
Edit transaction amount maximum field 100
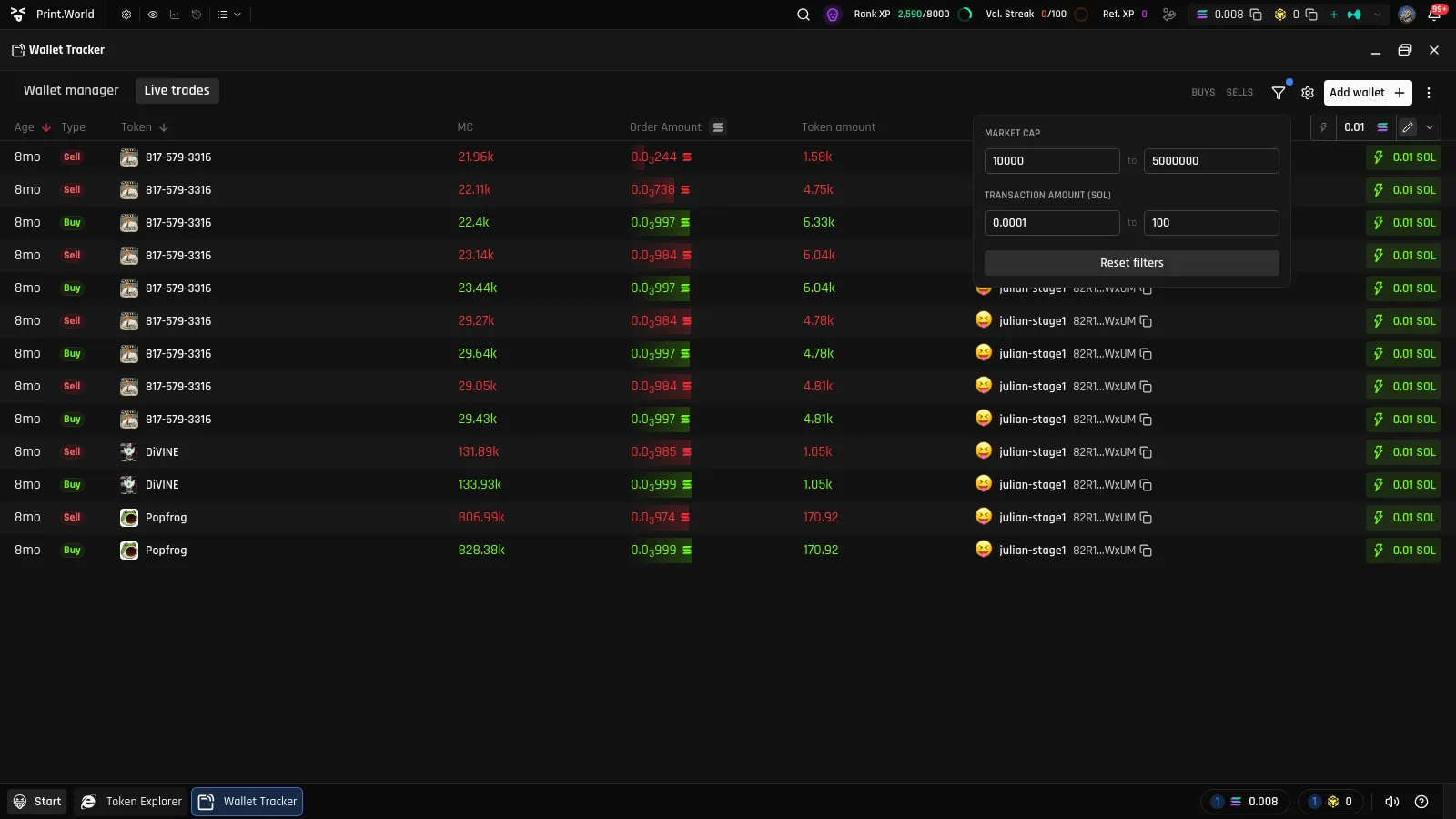pos(1211,223)
